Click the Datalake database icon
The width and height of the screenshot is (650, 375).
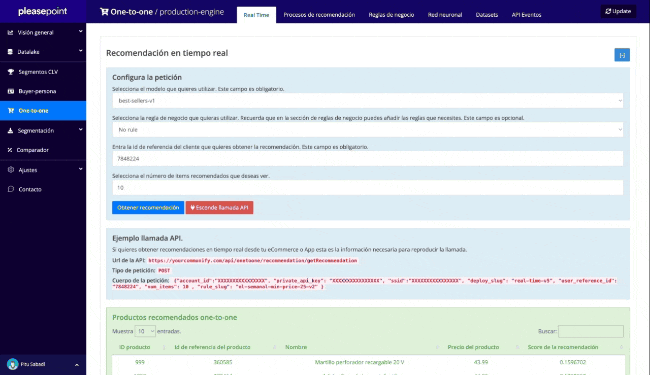point(10,52)
